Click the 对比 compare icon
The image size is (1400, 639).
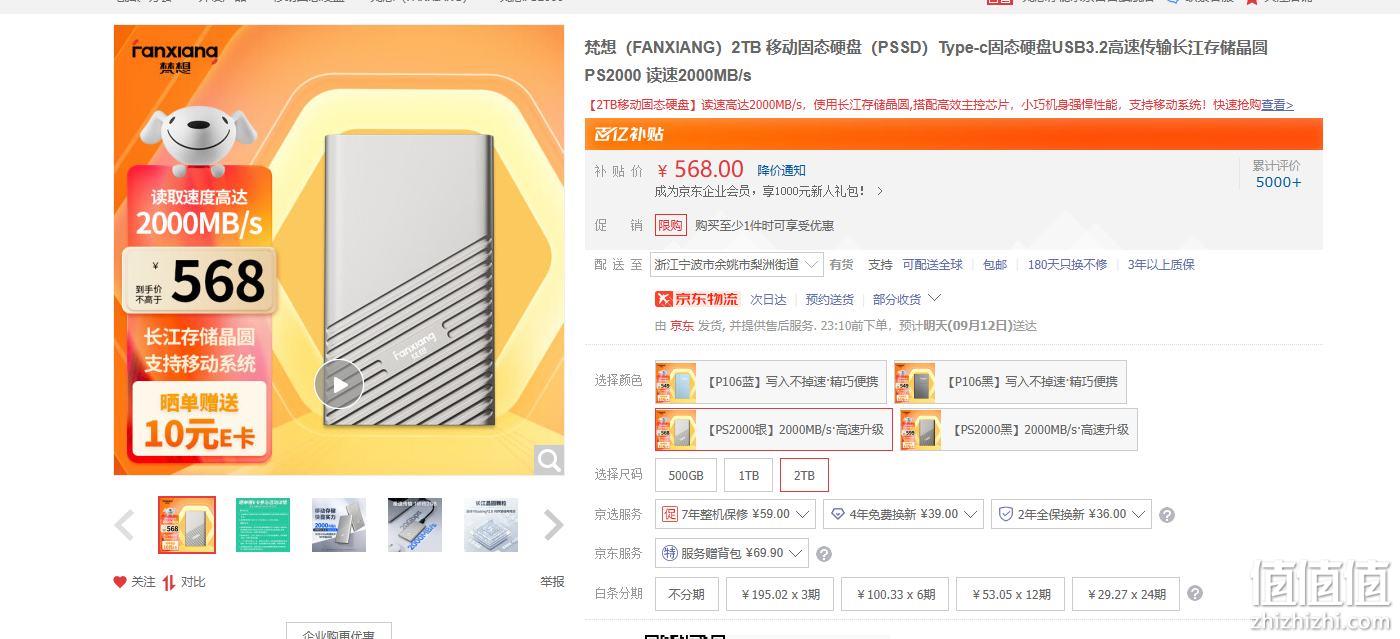click(x=169, y=582)
